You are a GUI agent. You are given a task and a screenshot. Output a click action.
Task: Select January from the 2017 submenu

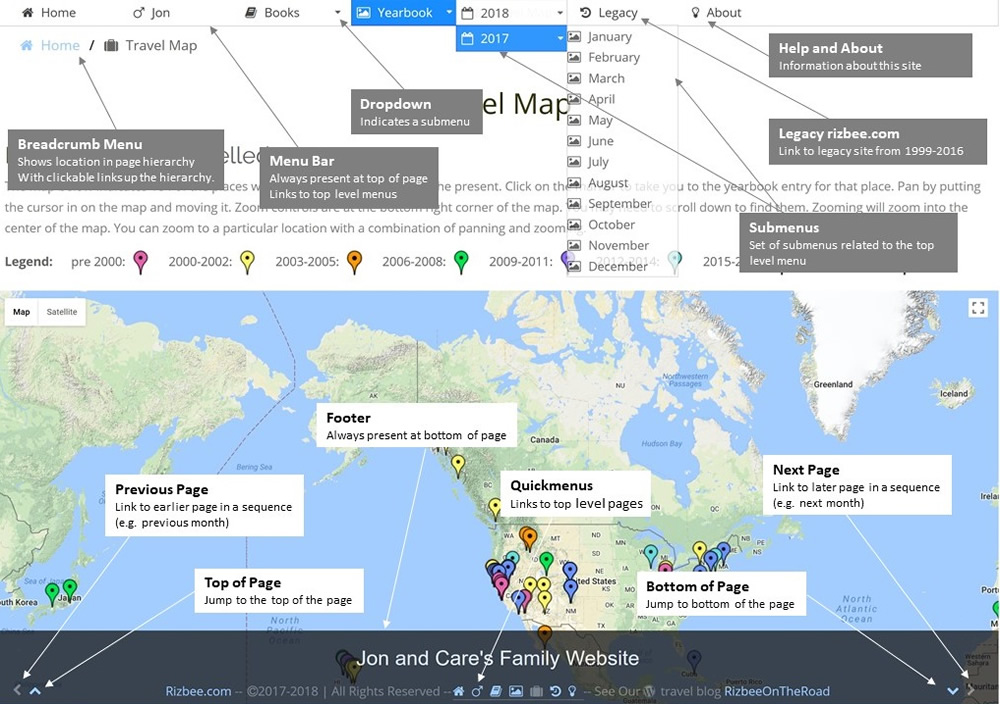[x=600, y=37]
